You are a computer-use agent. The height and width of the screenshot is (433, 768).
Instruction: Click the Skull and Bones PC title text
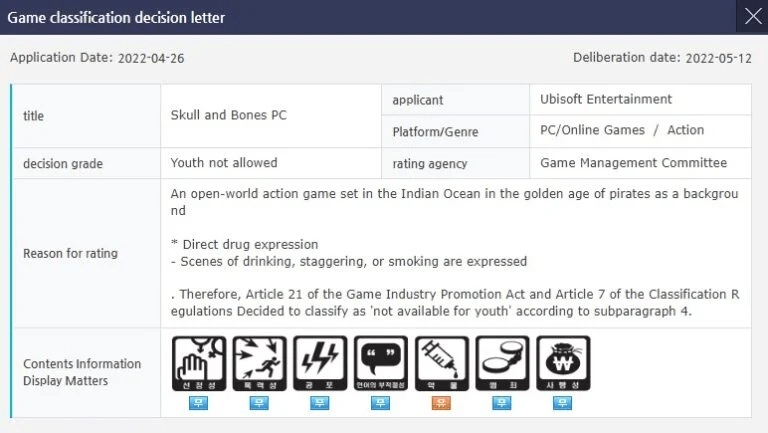(229, 115)
